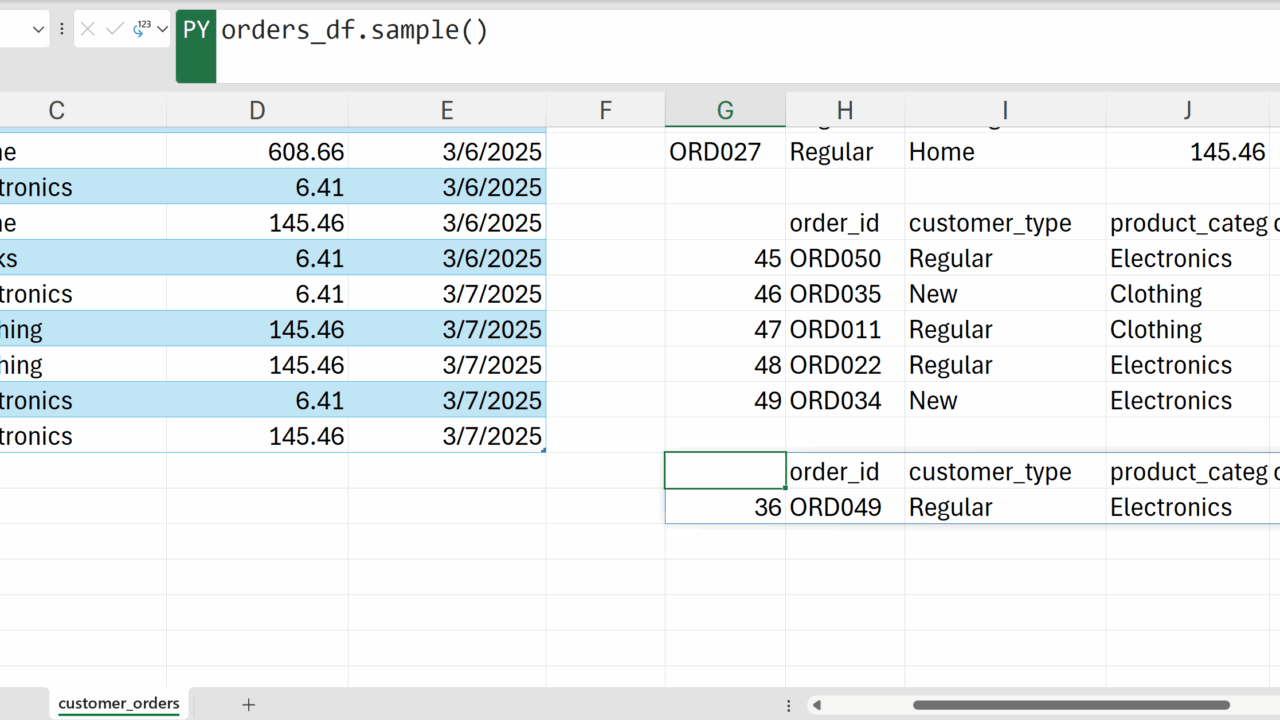The width and height of the screenshot is (1280, 720).
Task: Click the horizontal scrollbar thumb
Action: click(1070, 705)
